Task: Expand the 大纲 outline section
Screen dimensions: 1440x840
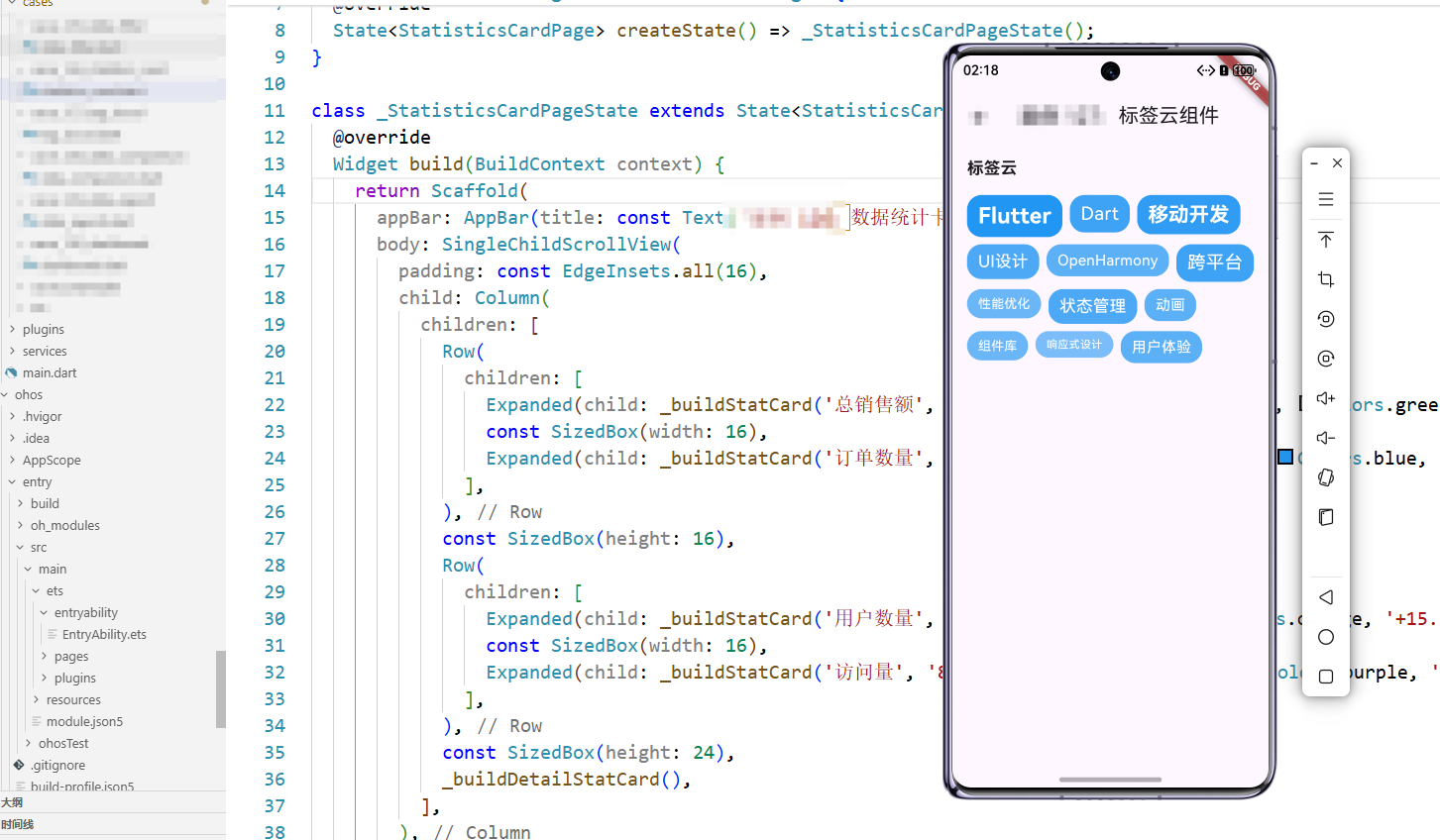Action: pos(12,802)
